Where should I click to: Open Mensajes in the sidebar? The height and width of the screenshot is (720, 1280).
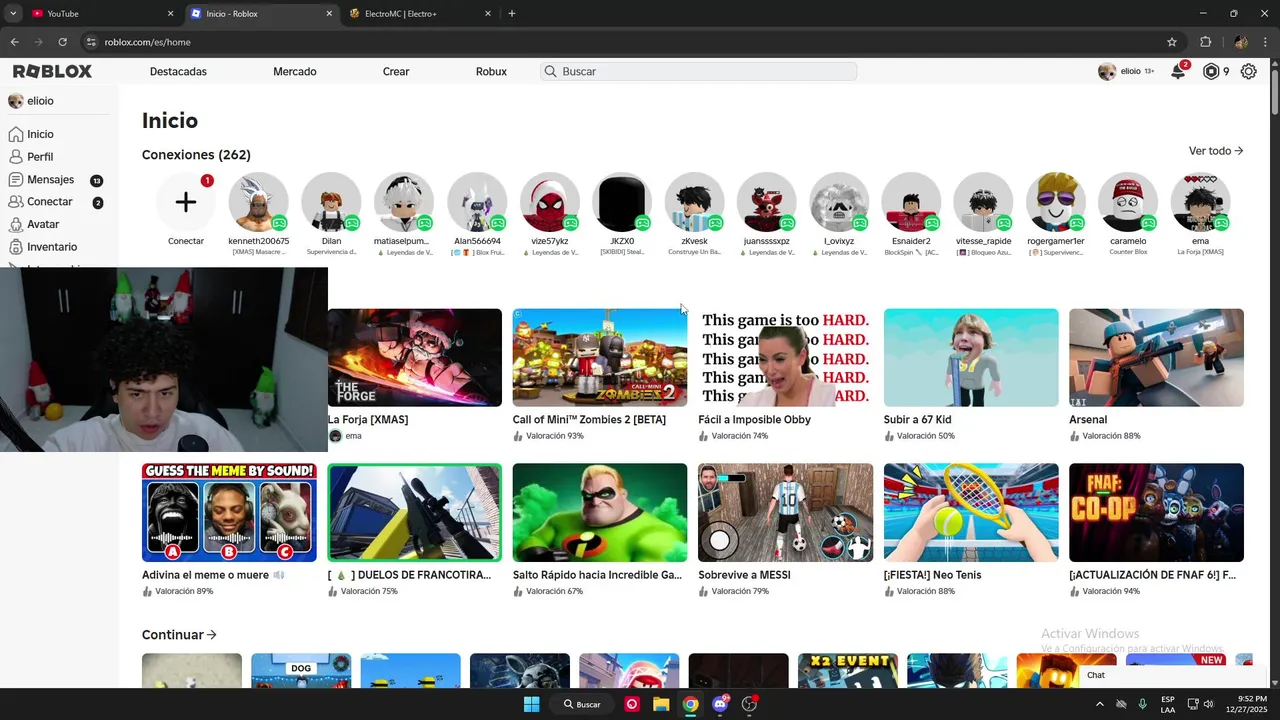pyautogui.click(x=50, y=180)
